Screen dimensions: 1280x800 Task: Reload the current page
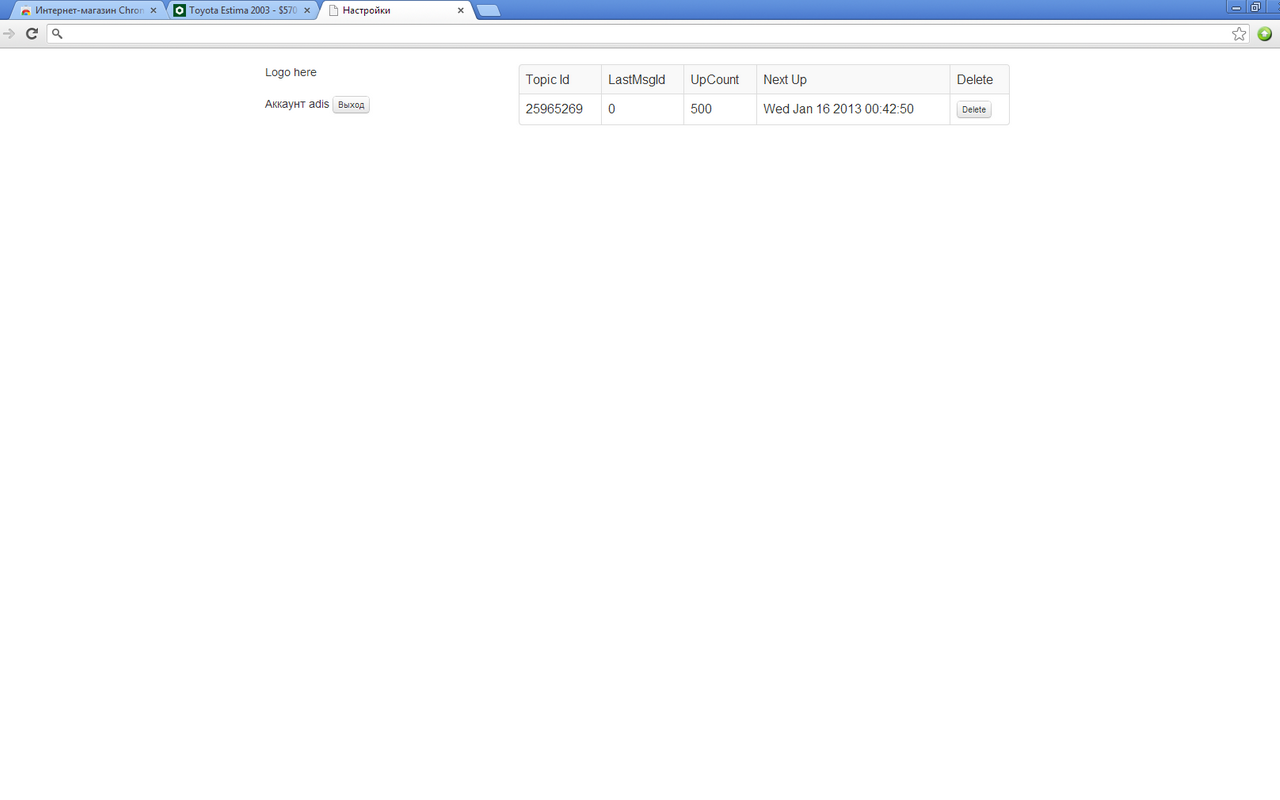click(31, 33)
